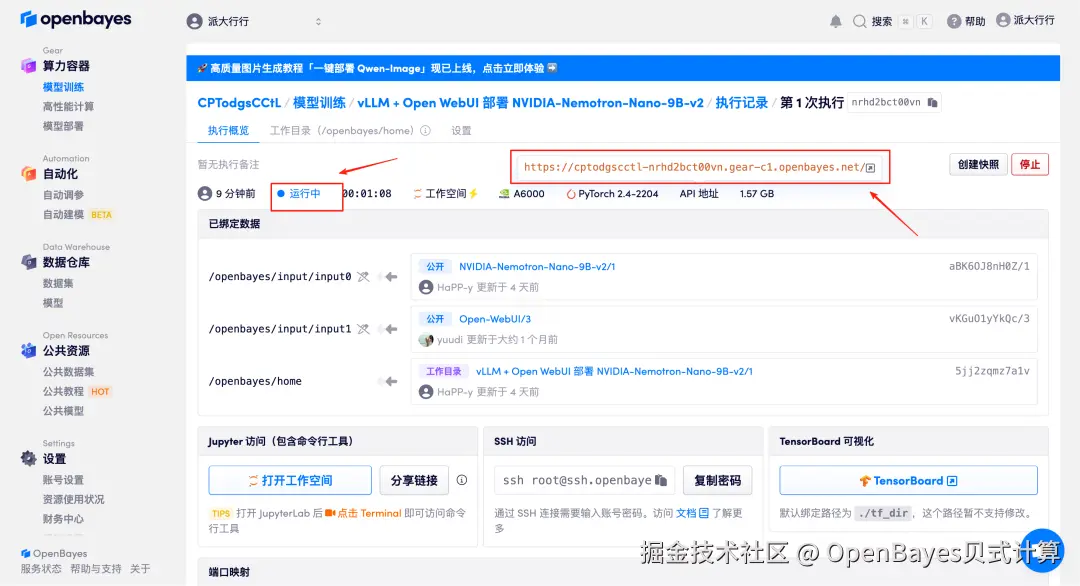
Task: Click the search magnifier icon
Action: (860, 21)
